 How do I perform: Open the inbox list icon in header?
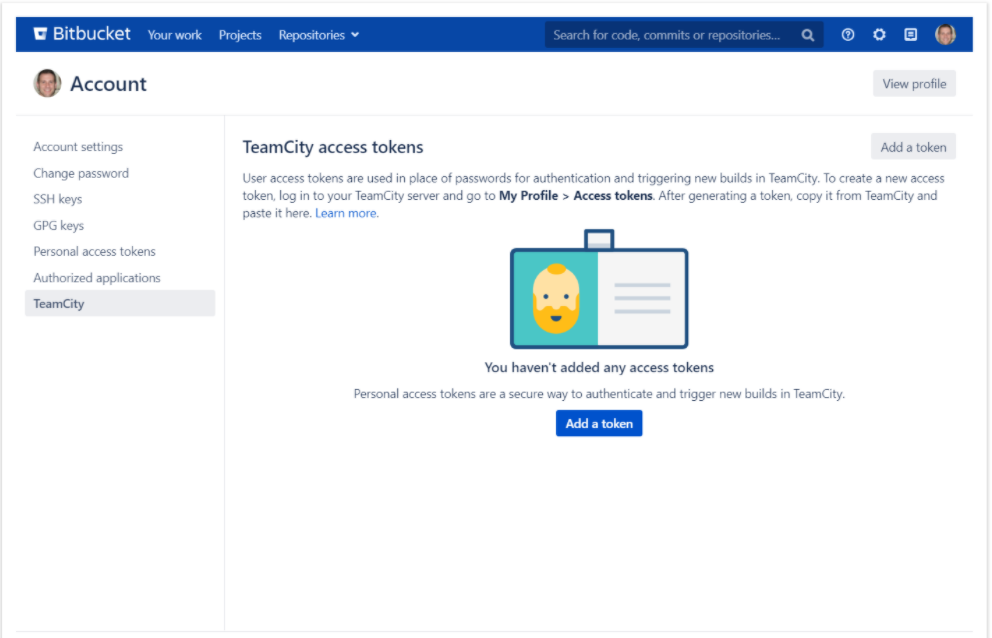pos(910,35)
